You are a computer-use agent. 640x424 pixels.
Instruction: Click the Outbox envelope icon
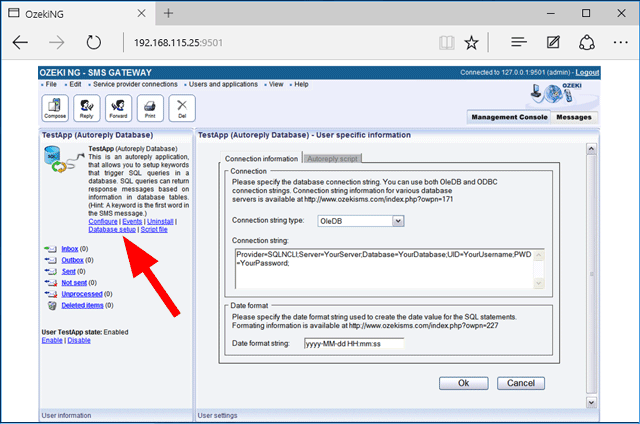pyautogui.click(x=51, y=260)
